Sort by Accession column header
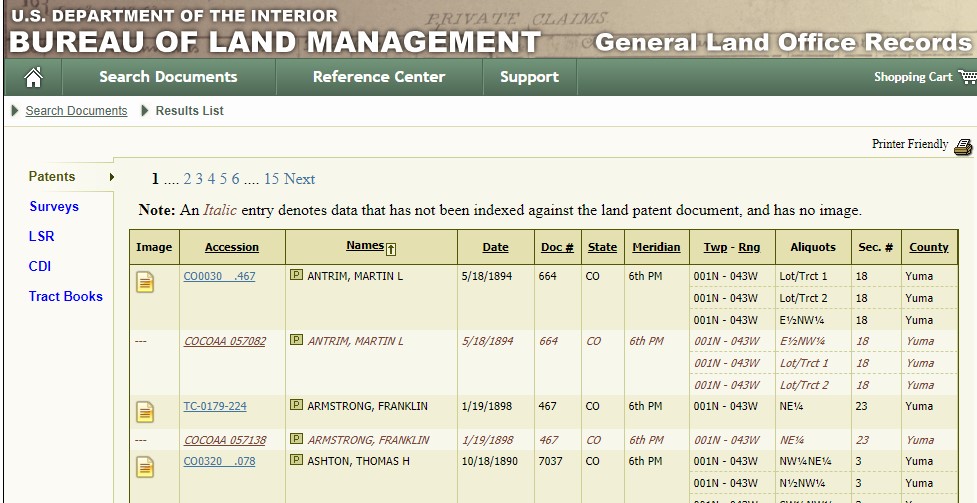The image size is (977, 503). tap(231, 247)
